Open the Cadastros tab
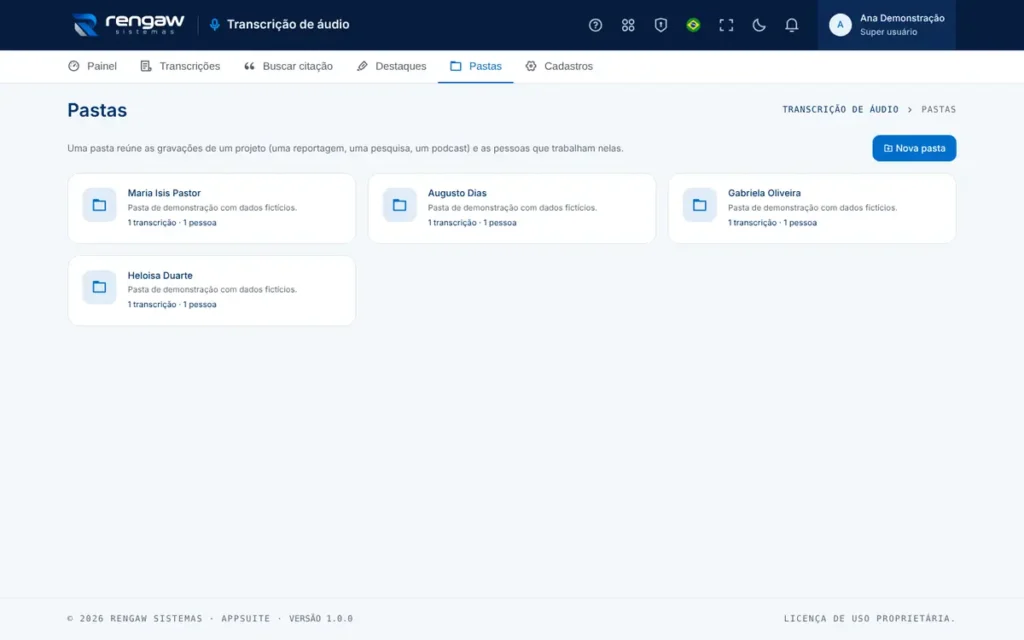The image size is (1024, 640). click(x=559, y=66)
